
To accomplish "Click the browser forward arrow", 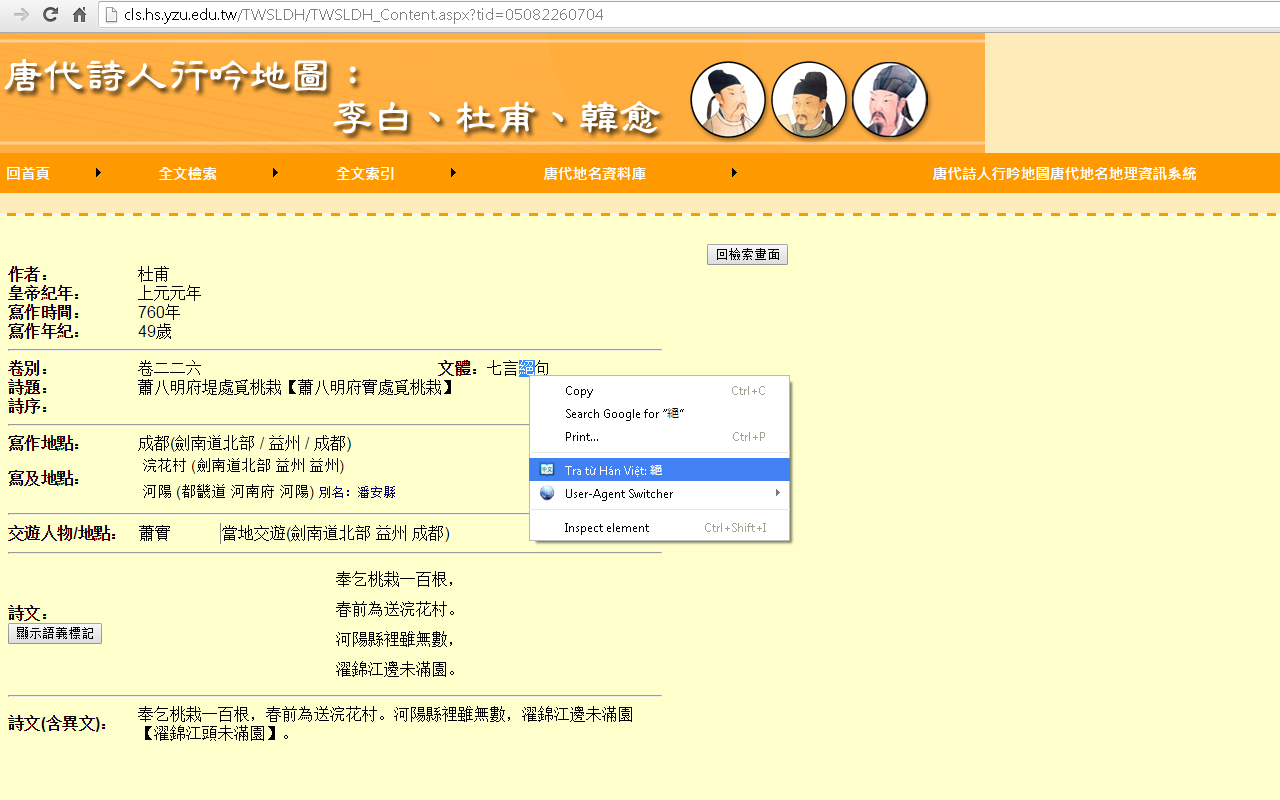I will 19,15.
